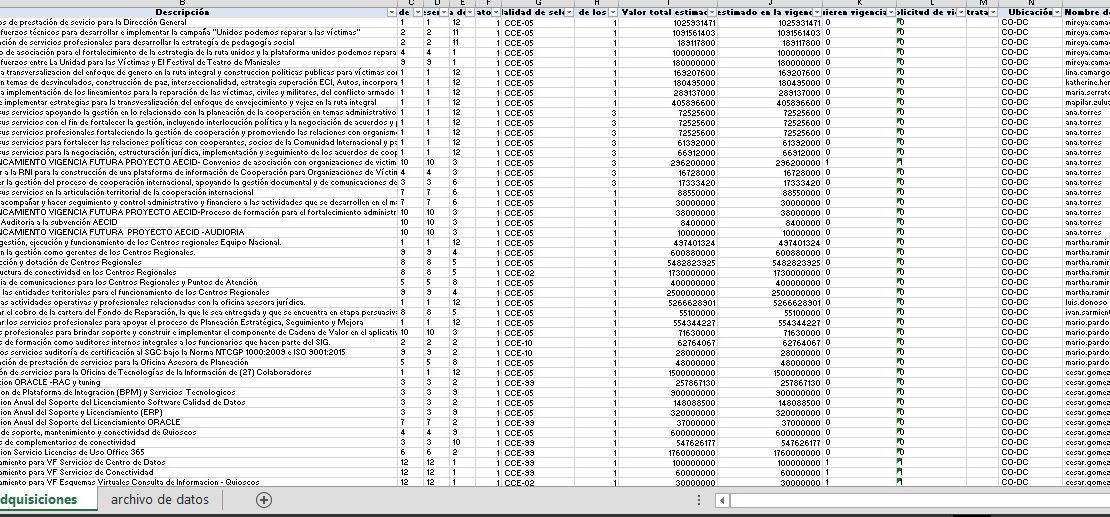The image size is (1110, 517).
Task: Open Modalidad de selección filter dropdown
Action: (x=568, y=13)
